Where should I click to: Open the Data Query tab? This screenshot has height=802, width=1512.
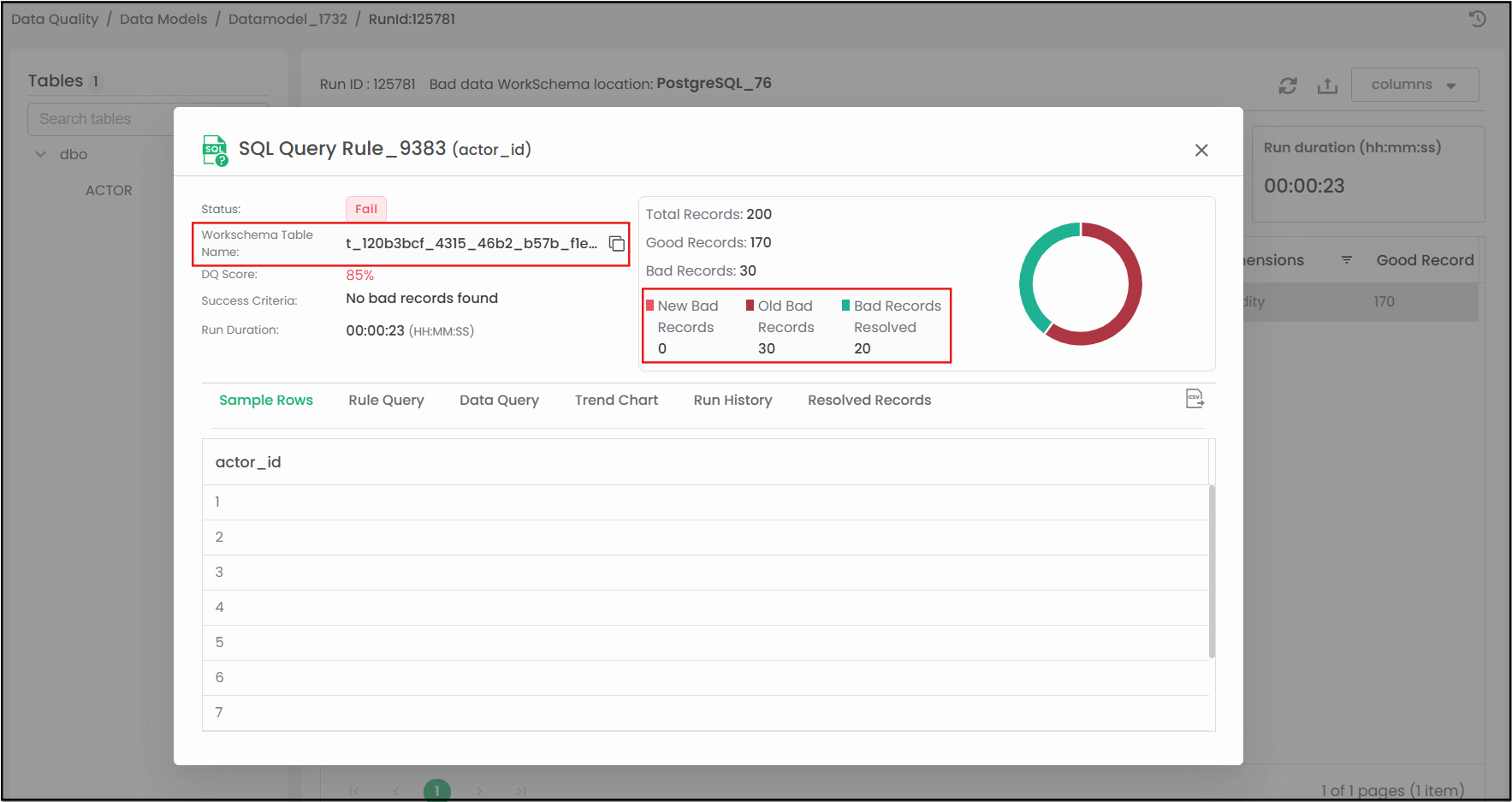pyautogui.click(x=499, y=401)
